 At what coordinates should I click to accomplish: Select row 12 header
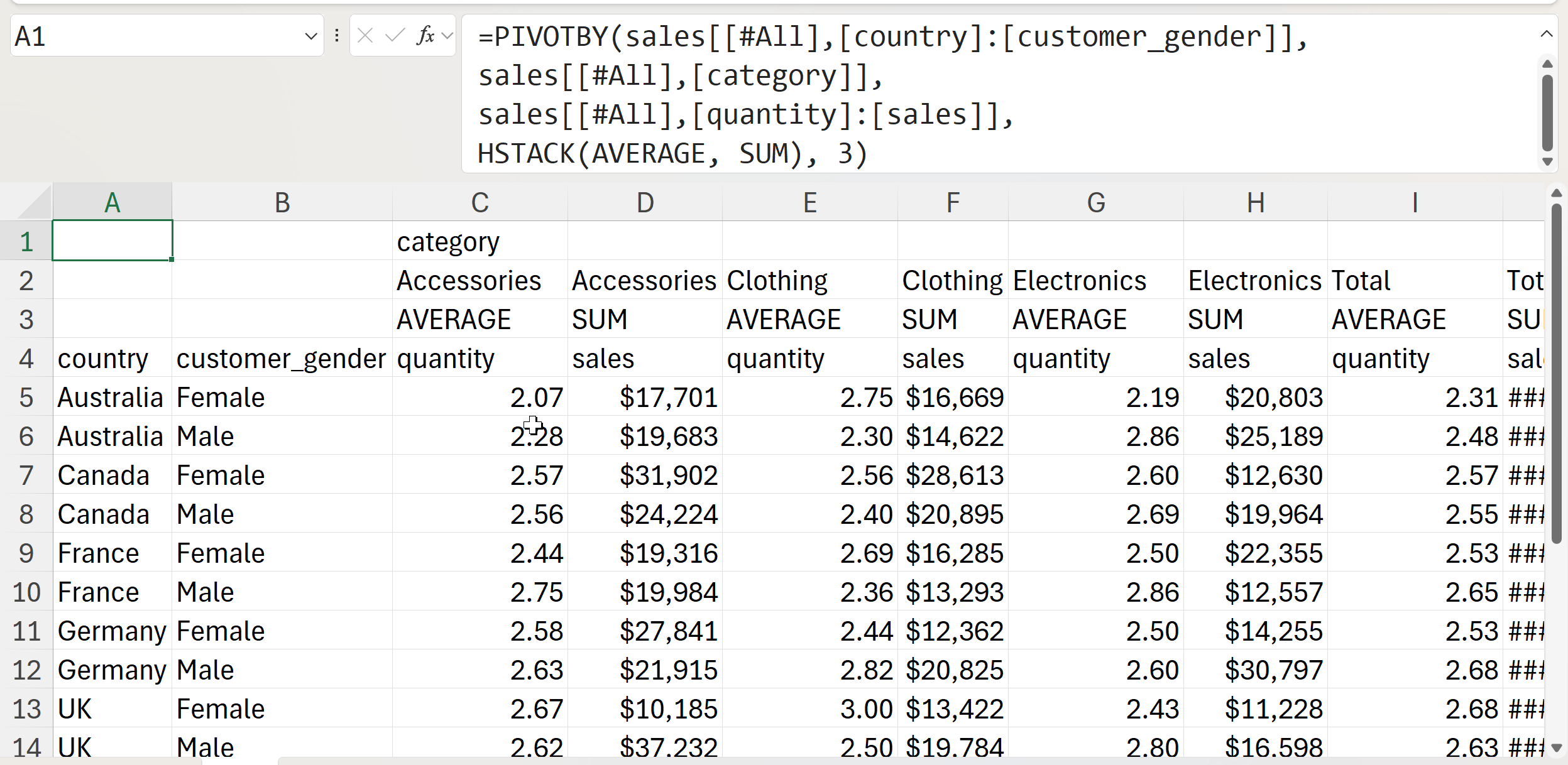point(26,670)
